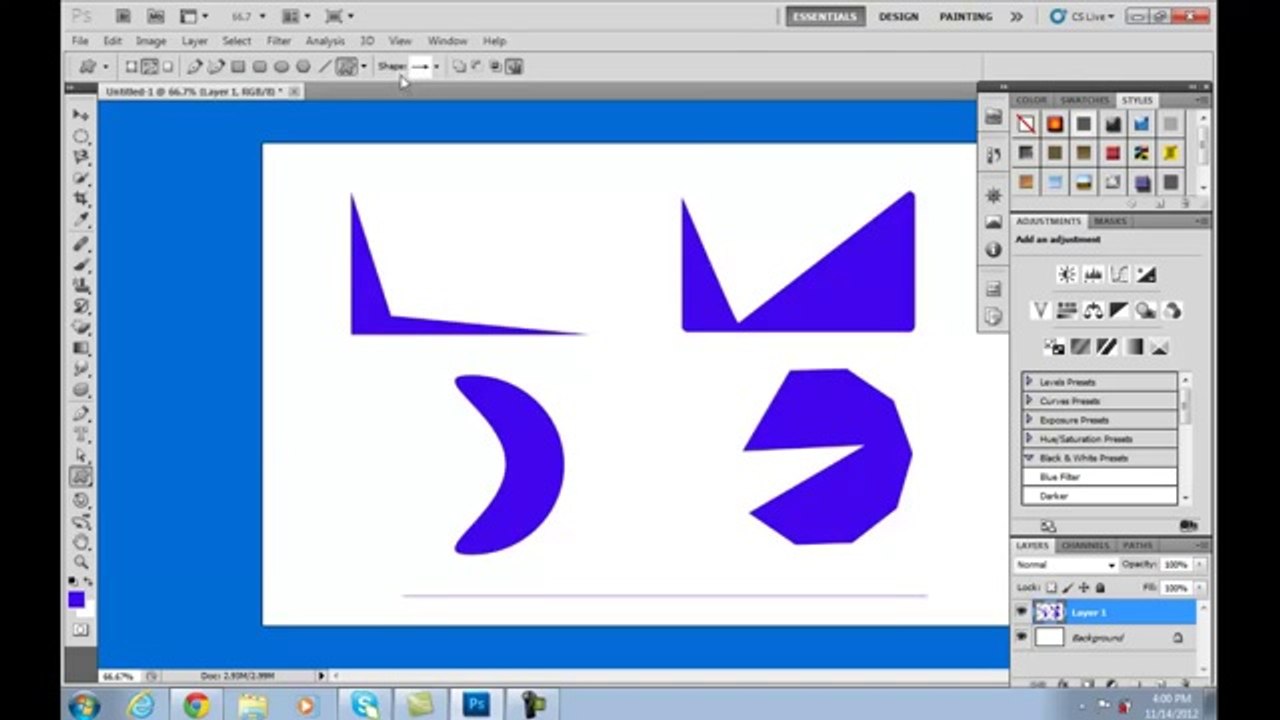Switch to the Painting workspace

965,17
